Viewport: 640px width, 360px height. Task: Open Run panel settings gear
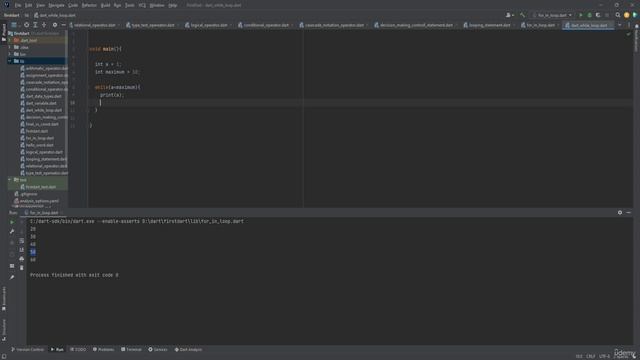coord(620,213)
